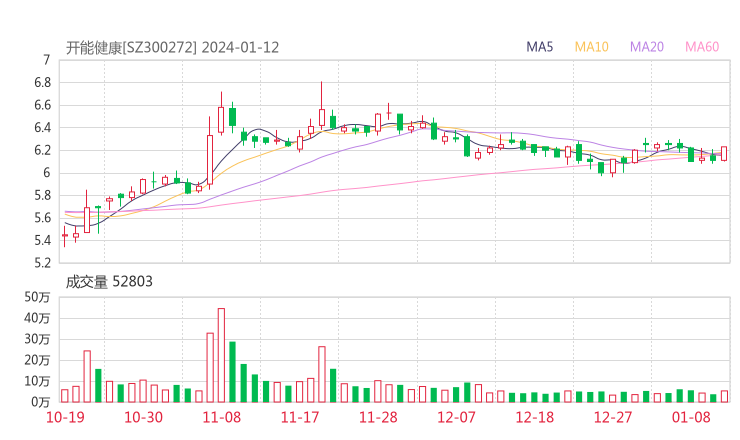Click the 0万 volume axis label
Image resolution: width=740 pixels, height=440 pixels.
tap(41, 402)
